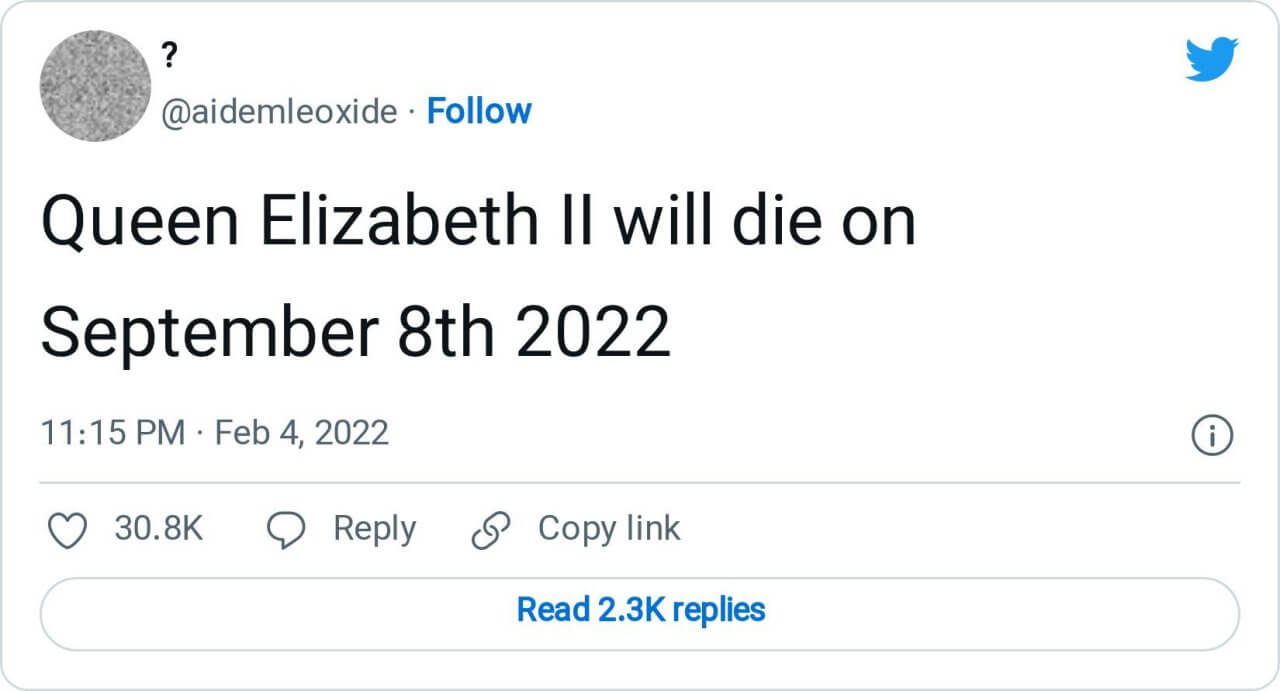Click the 11:15 PM time text
Image resolution: width=1280 pixels, height=691 pixels.
(113, 433)
